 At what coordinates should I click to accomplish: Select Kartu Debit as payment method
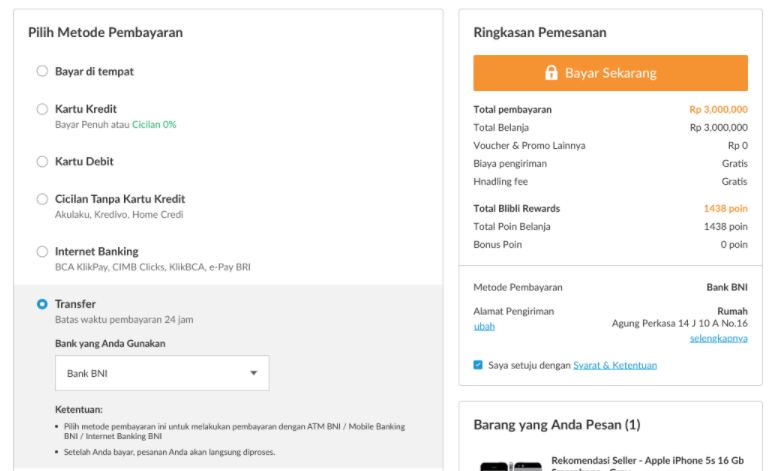[x=42, y=161]
